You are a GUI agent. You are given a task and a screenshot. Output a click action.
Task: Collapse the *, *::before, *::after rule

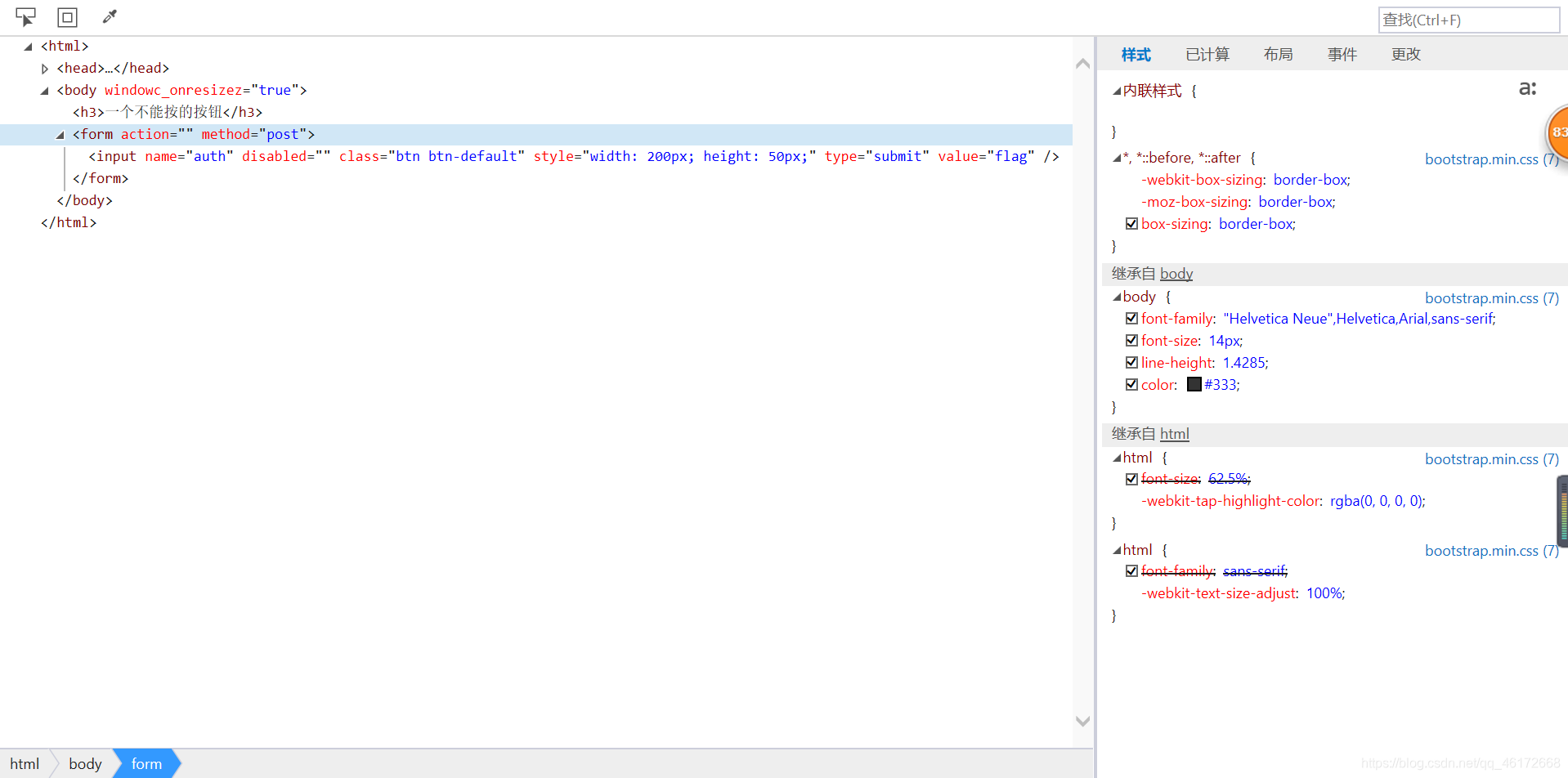(1117, 158)
